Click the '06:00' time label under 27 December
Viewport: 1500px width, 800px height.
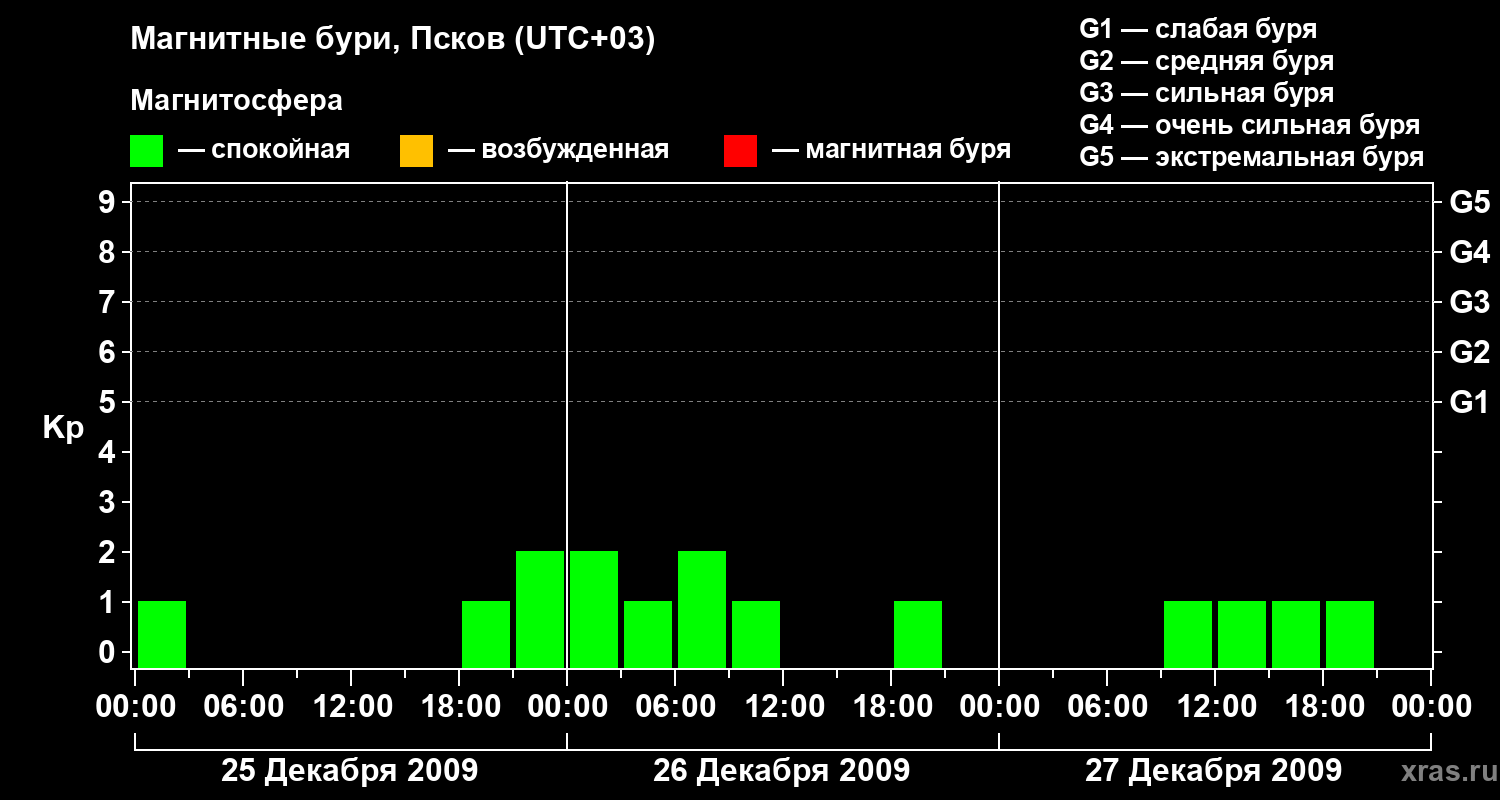pyautogui.click(x=1107, y=706)
